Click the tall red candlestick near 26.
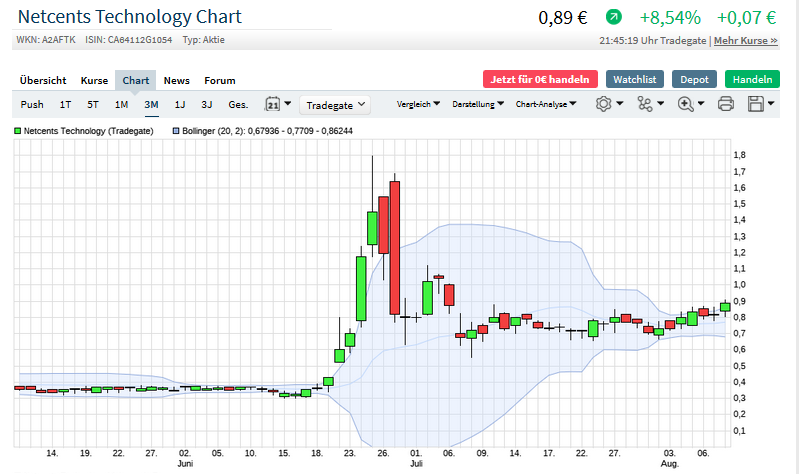Screen dimensions: 799x474 pos(394,248)
